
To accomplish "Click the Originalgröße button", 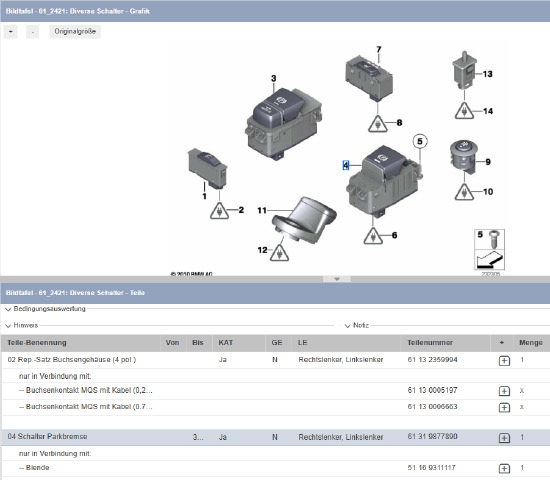I will click(x=75, y=32).
